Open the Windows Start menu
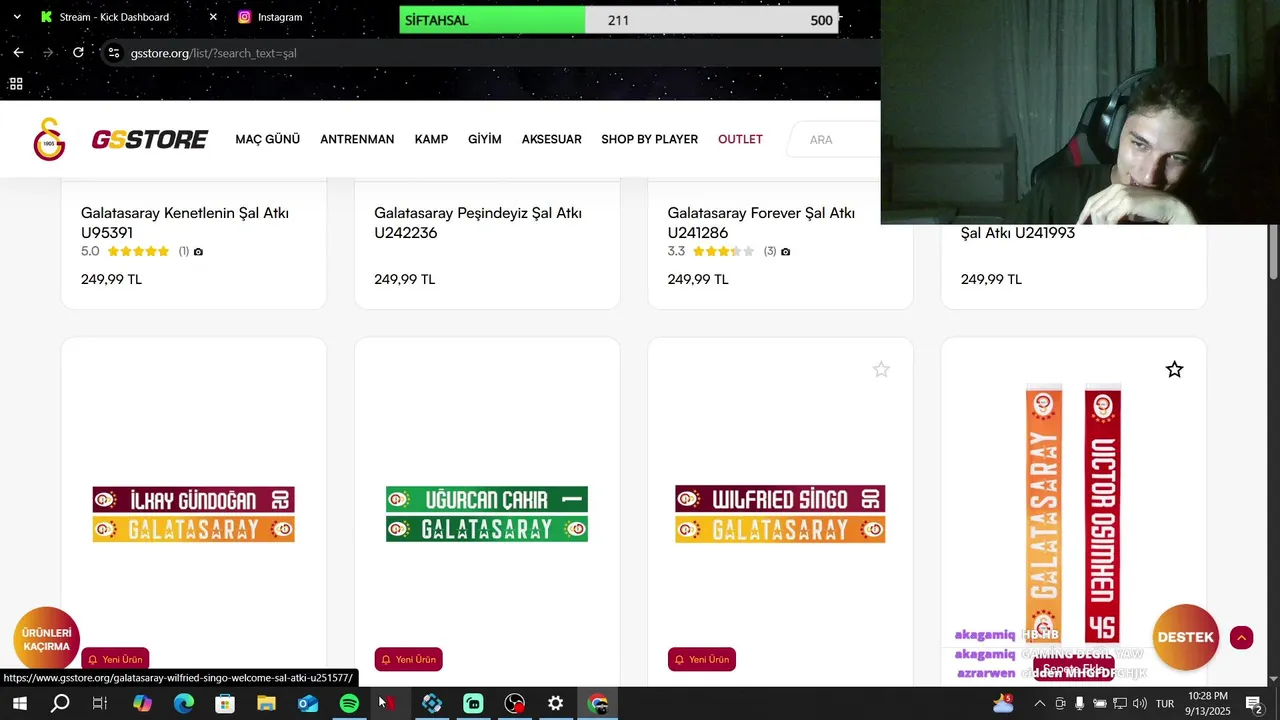Image resolution: width=1280 pixels, height=720 pixels. pos(19,704)
